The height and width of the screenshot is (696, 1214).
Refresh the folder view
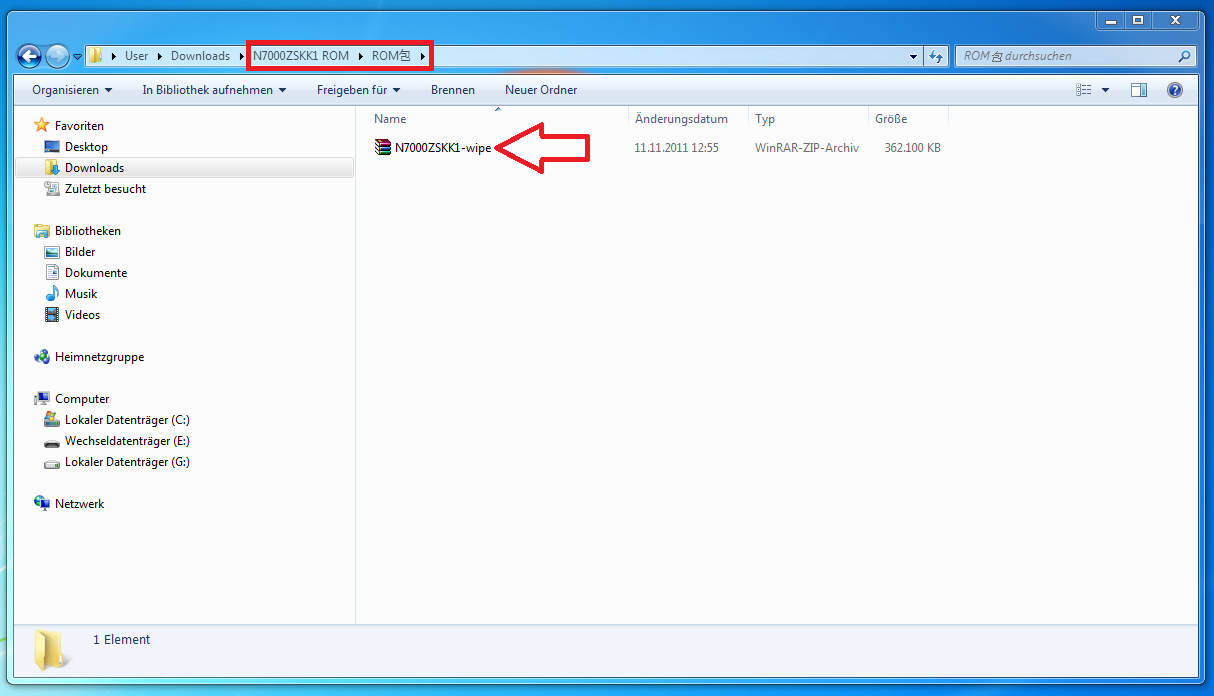pyautogui.click(x=936, y=57)
